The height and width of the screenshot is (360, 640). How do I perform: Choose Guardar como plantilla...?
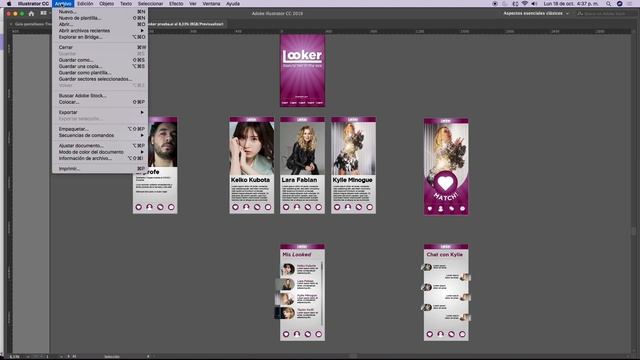pyautogui.click(x=100, y=73)
